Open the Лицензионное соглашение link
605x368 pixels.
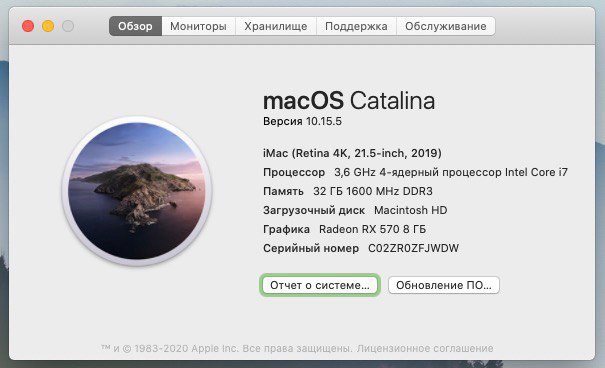[425, 348]
